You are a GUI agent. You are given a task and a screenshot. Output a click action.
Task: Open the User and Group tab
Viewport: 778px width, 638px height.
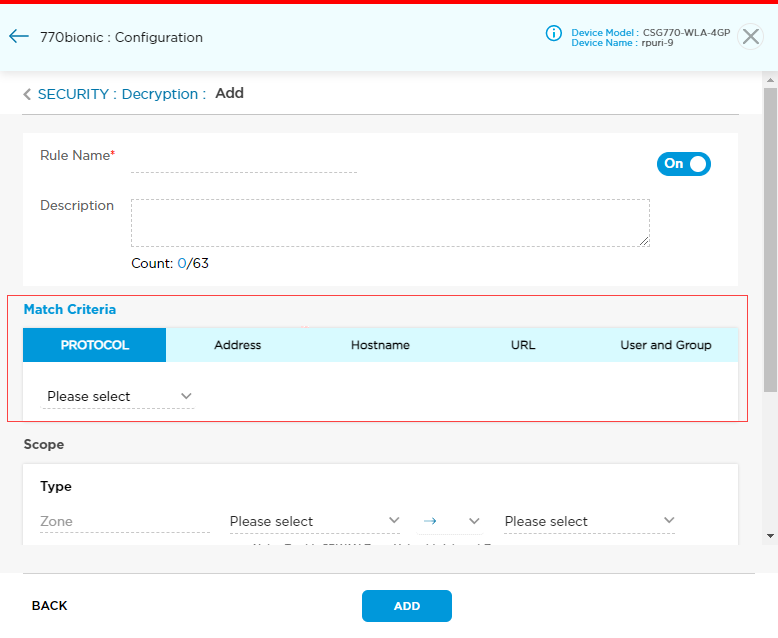[666, 345]
